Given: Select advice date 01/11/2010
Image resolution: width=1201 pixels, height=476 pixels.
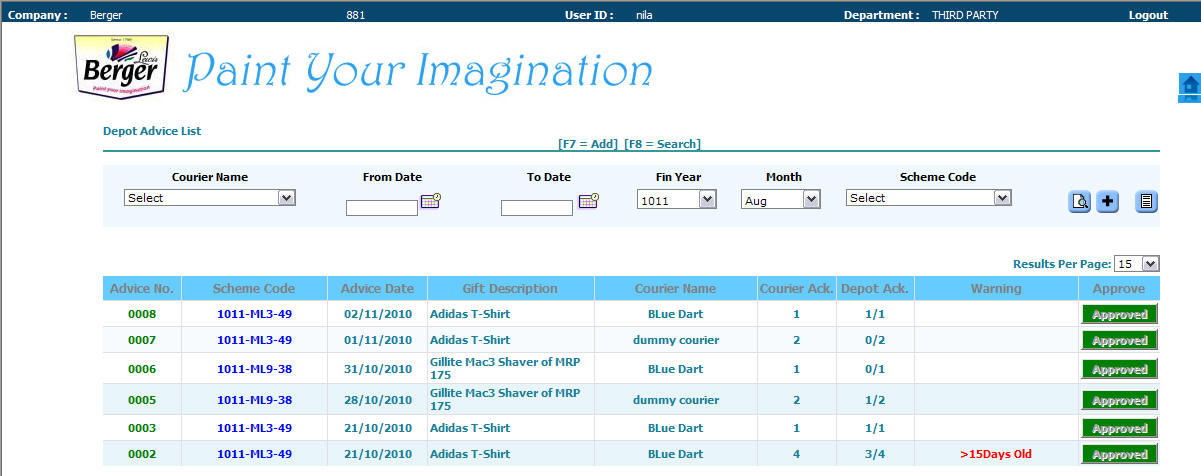Looking at the screenshot, I should click(378, 340).
